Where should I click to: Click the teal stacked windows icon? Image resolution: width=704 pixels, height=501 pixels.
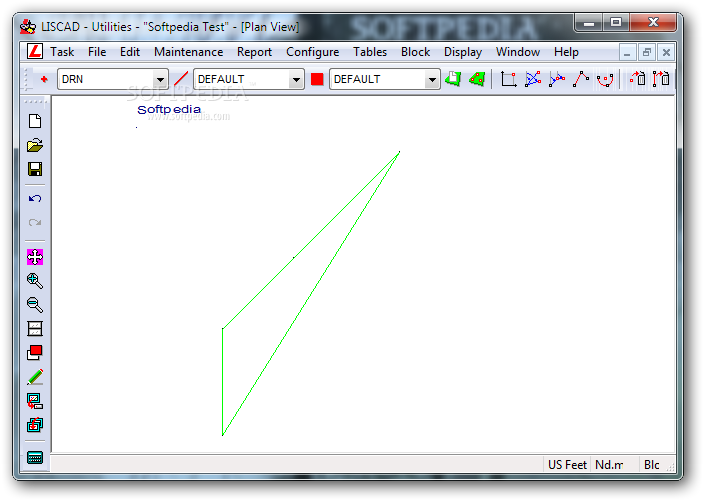pyautogui.click(x=35, y=425)
